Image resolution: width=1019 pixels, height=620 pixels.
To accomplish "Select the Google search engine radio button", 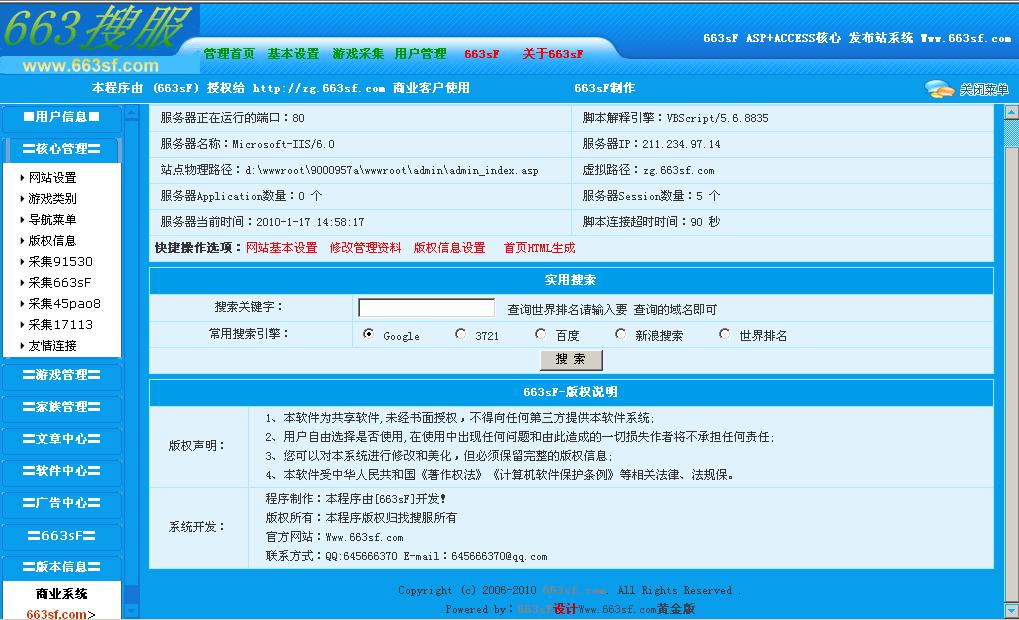I will pyautogui.click(x=370, y=335).
